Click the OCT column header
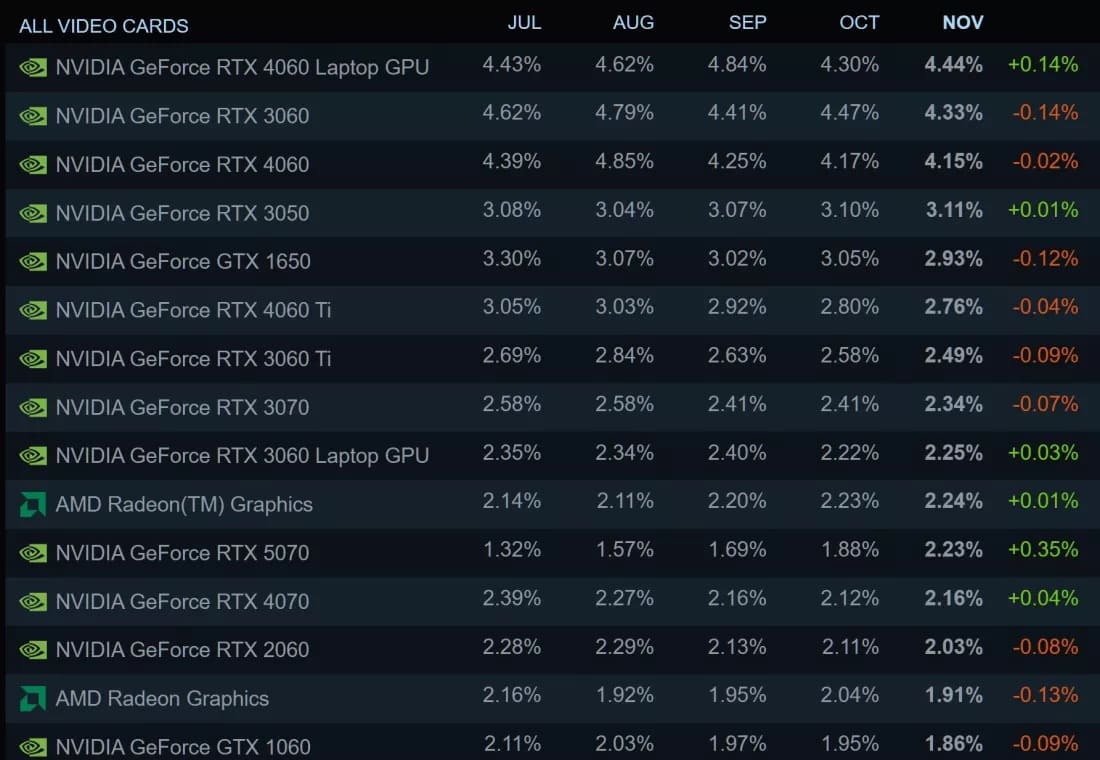1100x760 pixels. (x=859, y=23)
